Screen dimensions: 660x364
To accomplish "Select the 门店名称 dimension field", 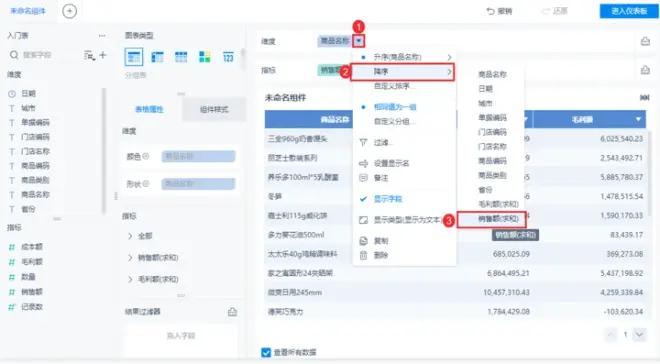I will pos(35,151).
